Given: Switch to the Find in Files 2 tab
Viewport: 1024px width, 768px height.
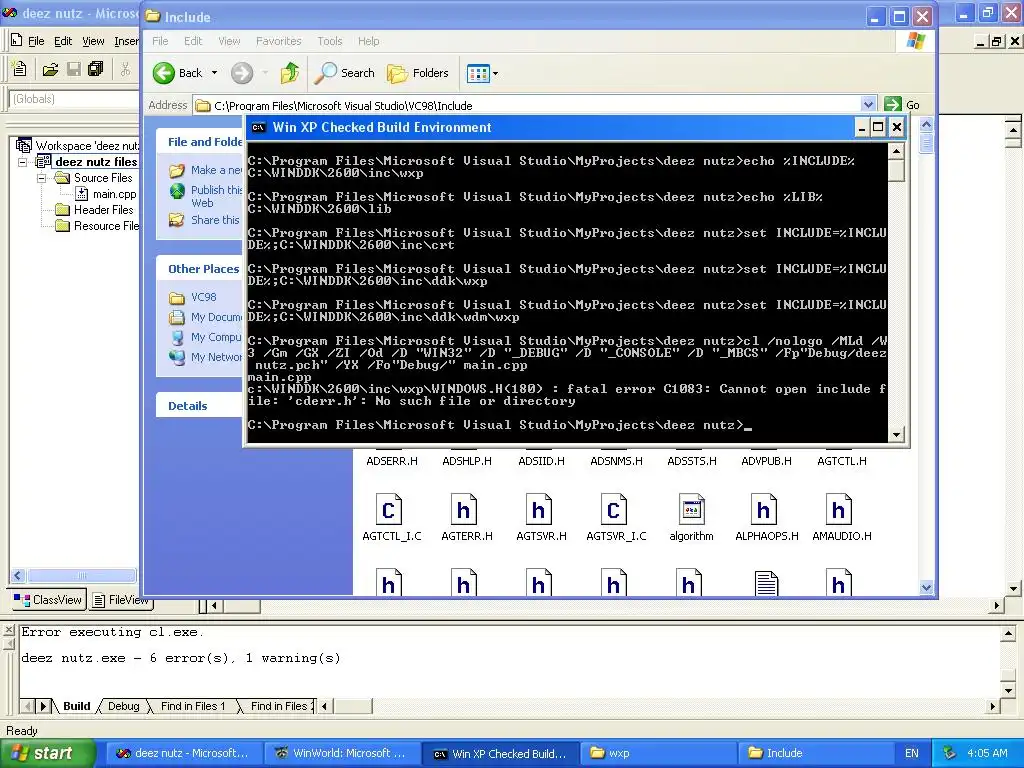Looking at the screenshot, I should (279, 706).
